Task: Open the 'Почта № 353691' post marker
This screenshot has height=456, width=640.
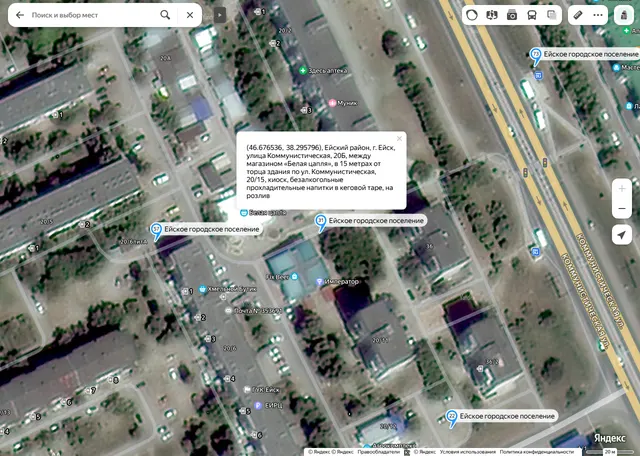Action: pyautogui.click(x=229, y=311)
